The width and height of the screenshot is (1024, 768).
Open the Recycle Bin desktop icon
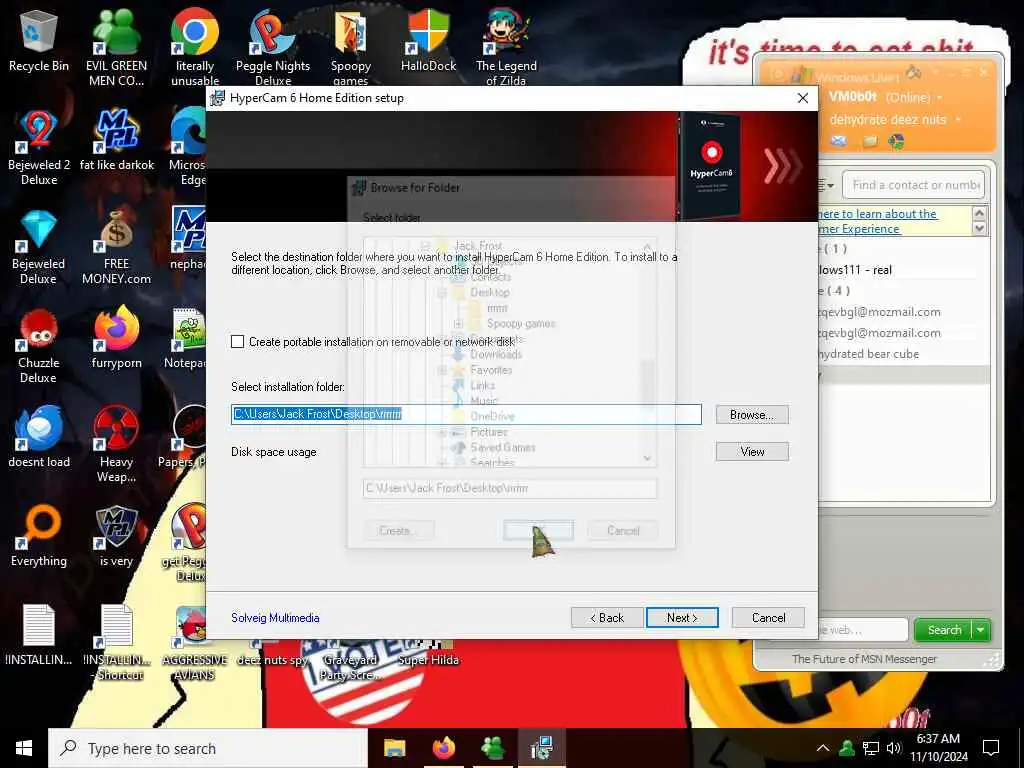pyautogui.click(x=39, y=40)
